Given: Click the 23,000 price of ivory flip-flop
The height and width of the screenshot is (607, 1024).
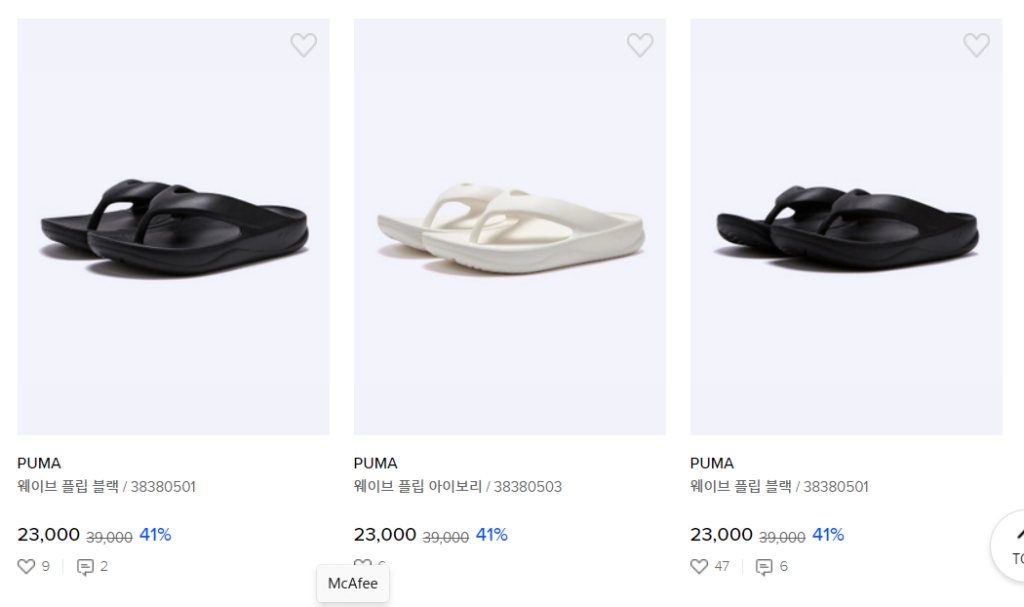Looking at the screenshot, I should tap(385, 535).
